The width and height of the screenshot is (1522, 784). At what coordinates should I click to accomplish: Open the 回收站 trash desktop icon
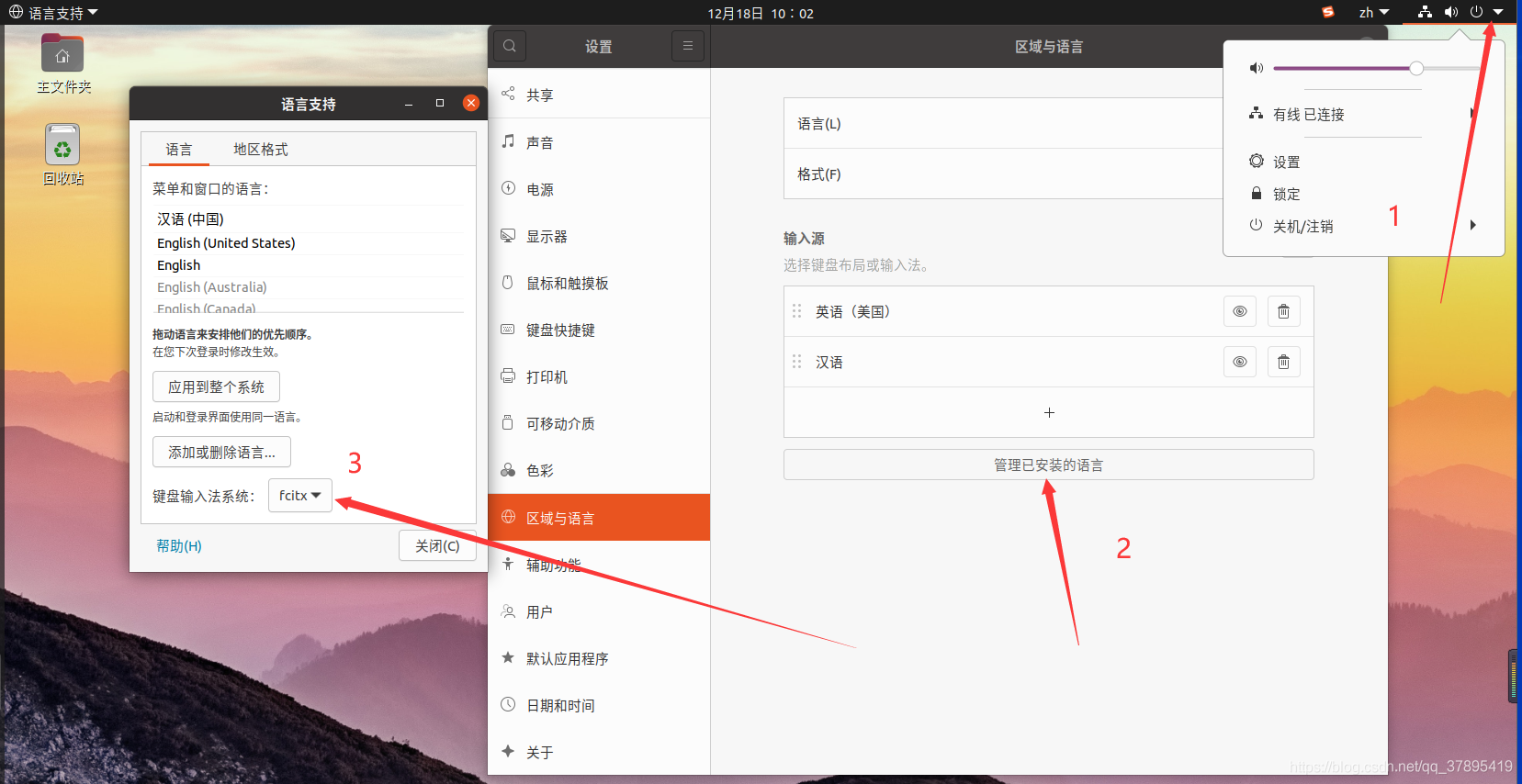point(63,154)
